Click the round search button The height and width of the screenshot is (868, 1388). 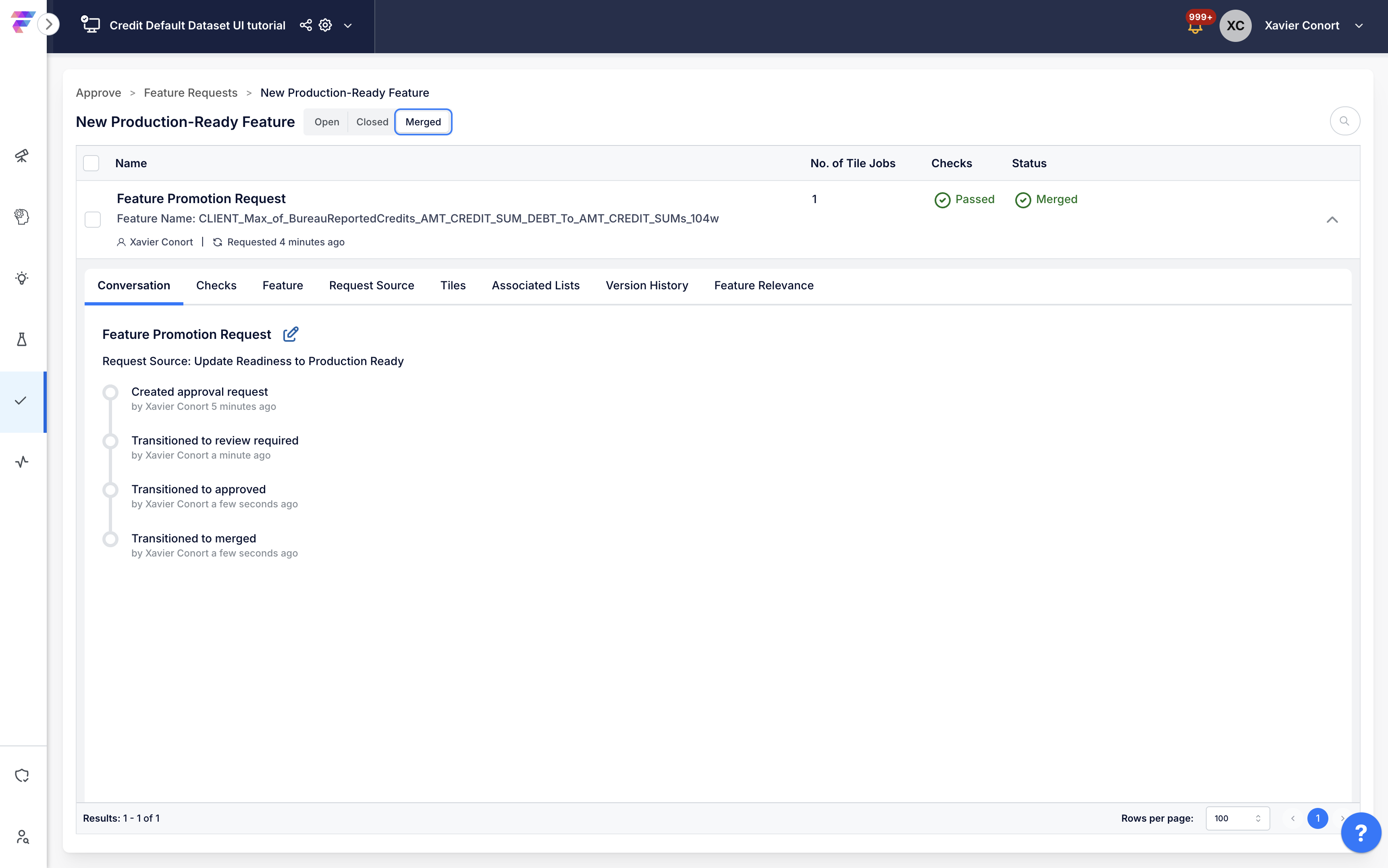point(1344,121)
